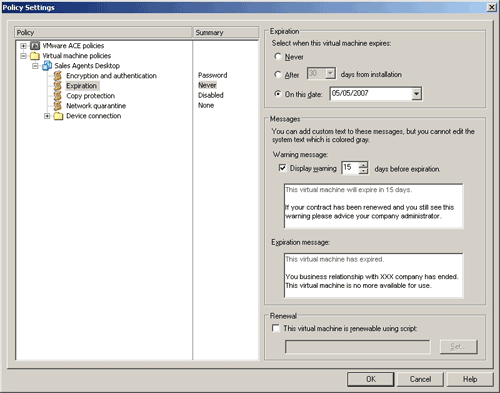Click the Policy column header
Screen dimensions: 500x393
[x=103, y=32]
